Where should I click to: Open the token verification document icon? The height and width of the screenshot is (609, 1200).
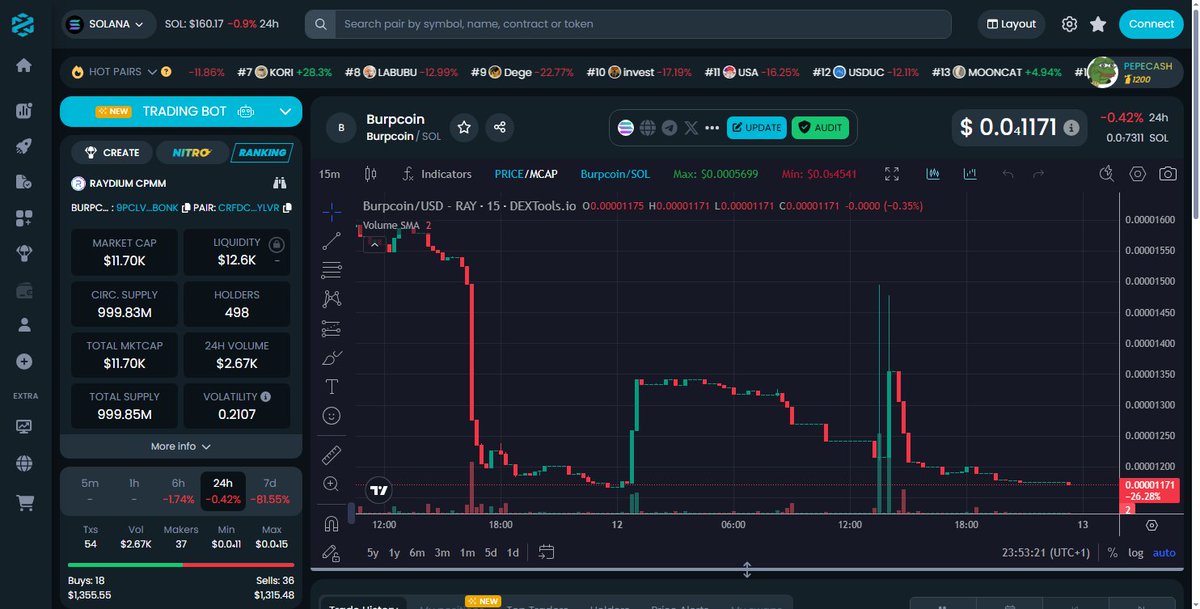click(24, 181)
